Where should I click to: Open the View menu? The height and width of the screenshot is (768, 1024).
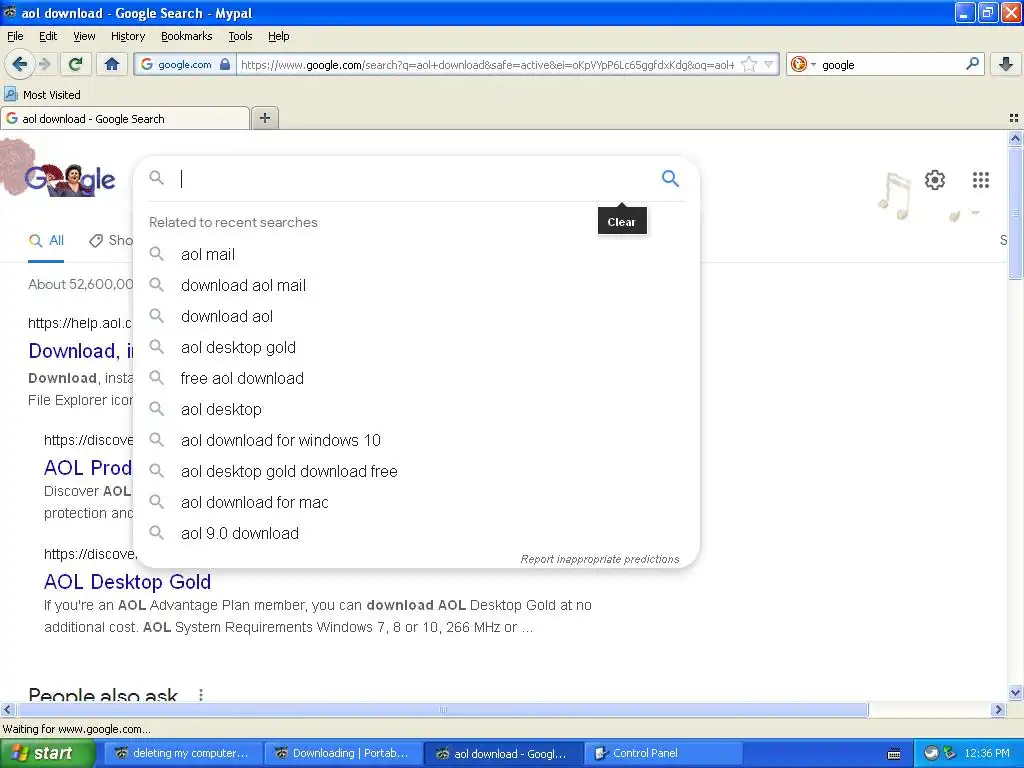pos(84,36)
